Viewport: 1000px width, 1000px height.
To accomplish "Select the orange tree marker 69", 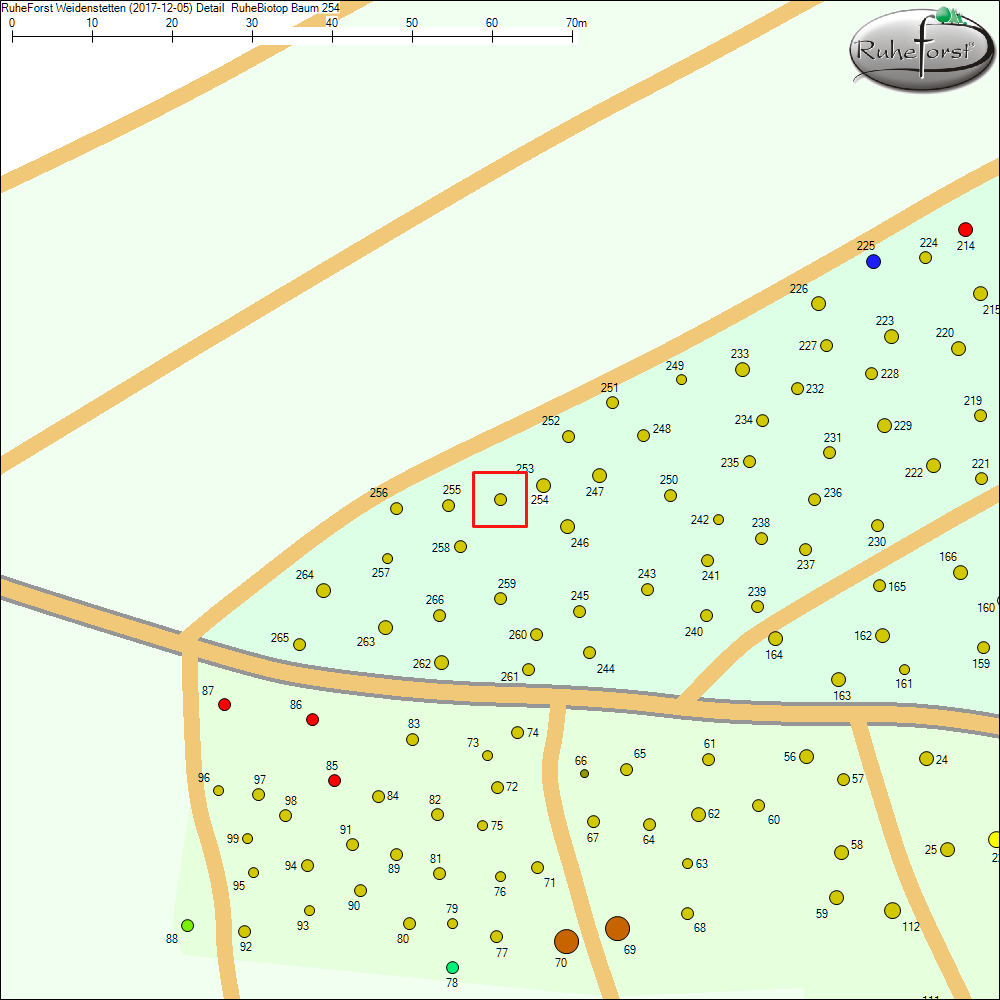I will (620, 930).
